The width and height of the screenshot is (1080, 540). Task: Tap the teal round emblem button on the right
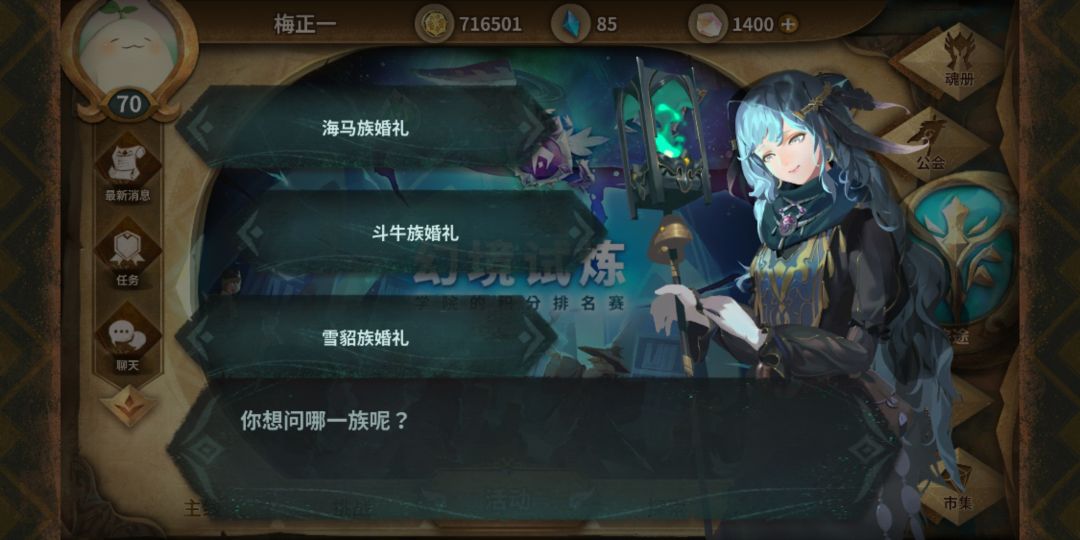click(x=962, y=255)
